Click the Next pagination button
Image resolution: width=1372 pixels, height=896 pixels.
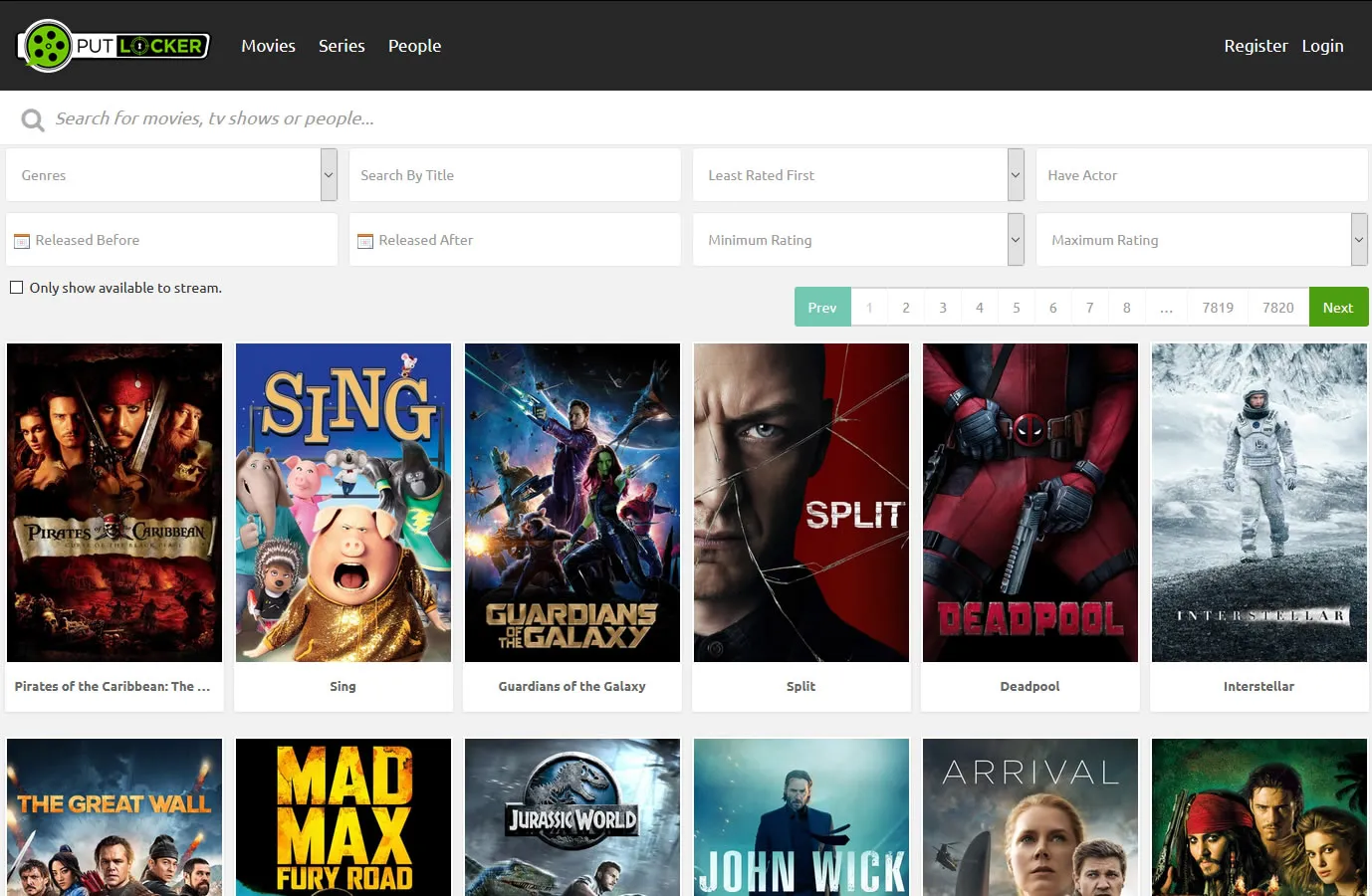click(1338, 307)
